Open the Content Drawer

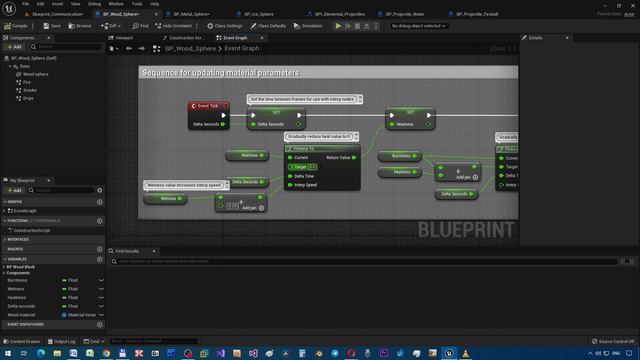(x=22, y=341)
